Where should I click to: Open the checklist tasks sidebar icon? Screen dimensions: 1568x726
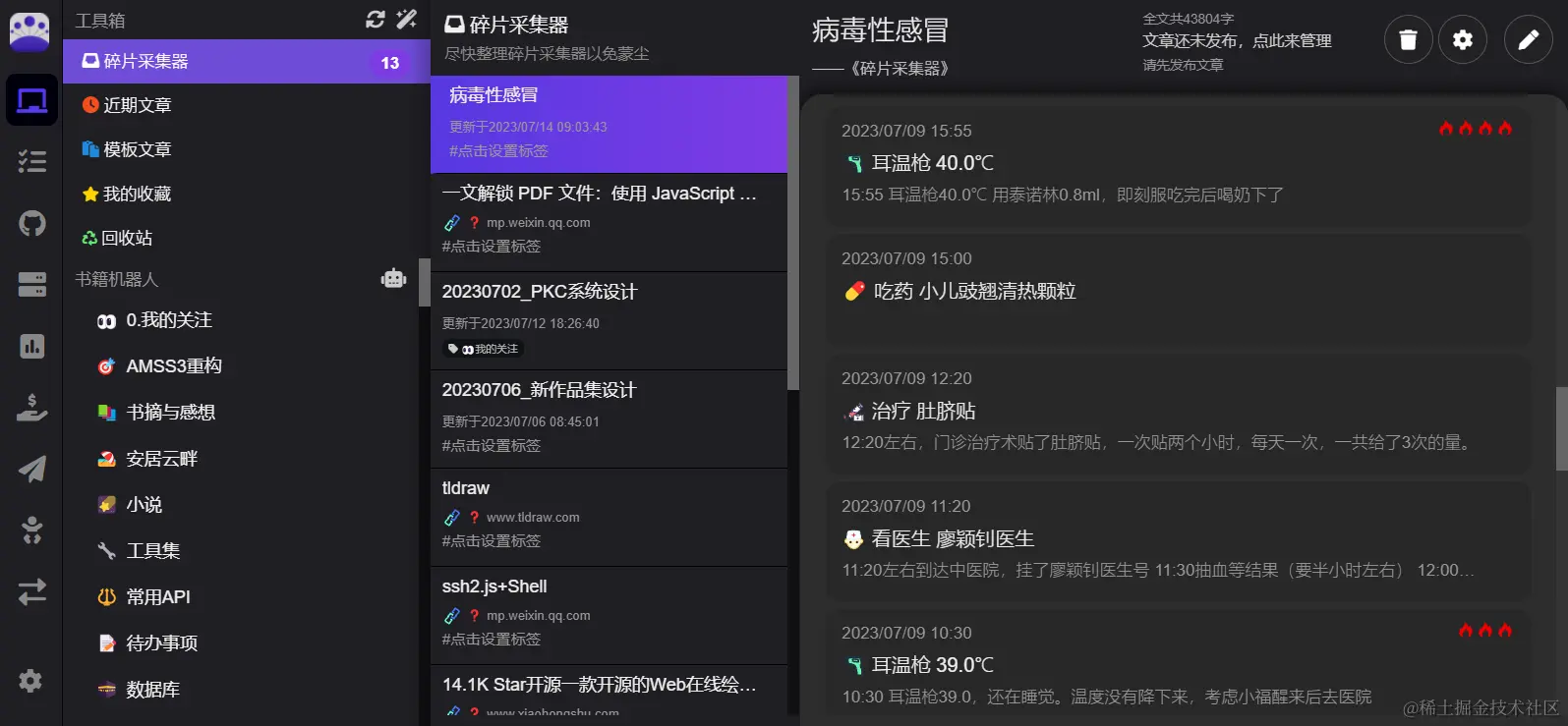click(31, 161)
